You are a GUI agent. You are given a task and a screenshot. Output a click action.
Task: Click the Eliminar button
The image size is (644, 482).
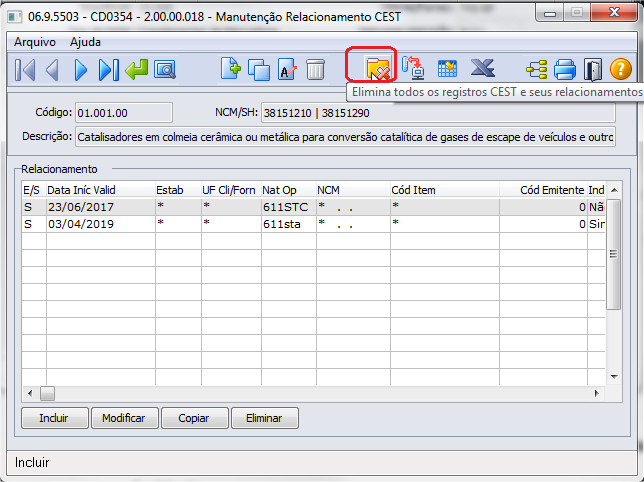coord(264,418)
